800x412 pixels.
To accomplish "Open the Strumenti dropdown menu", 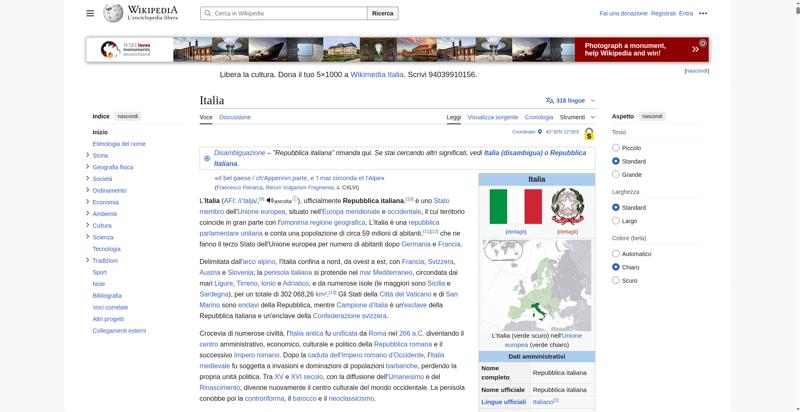I will click(577, 117).
